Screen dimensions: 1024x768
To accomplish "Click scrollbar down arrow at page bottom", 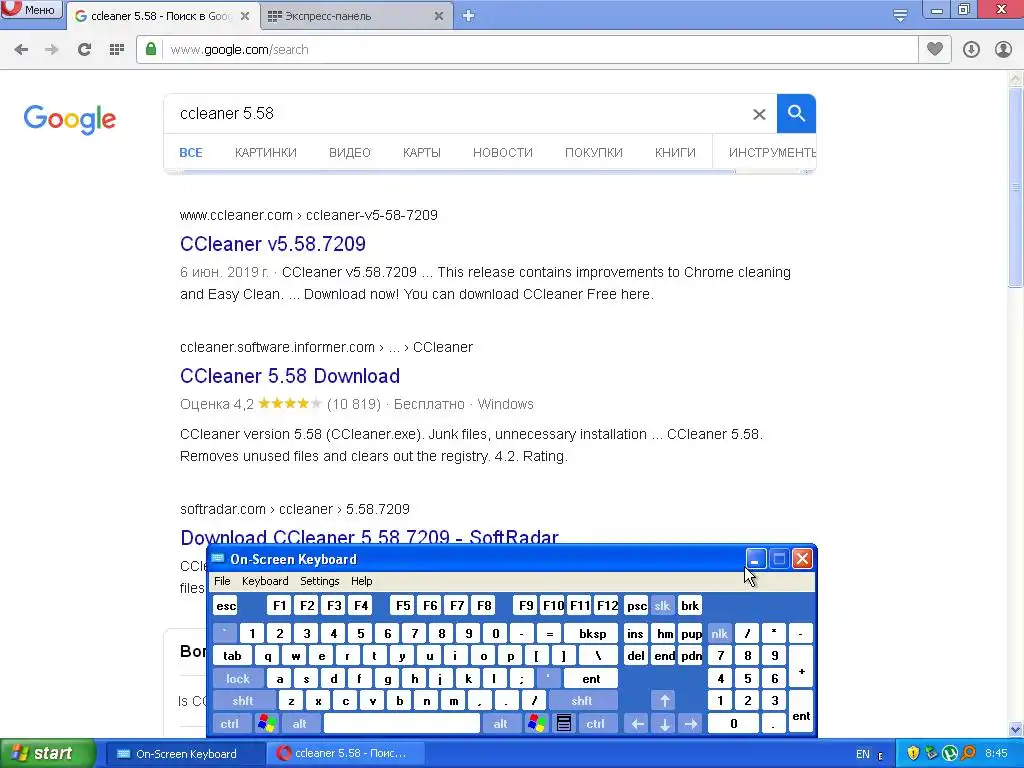I will (x=1015, y=729).
